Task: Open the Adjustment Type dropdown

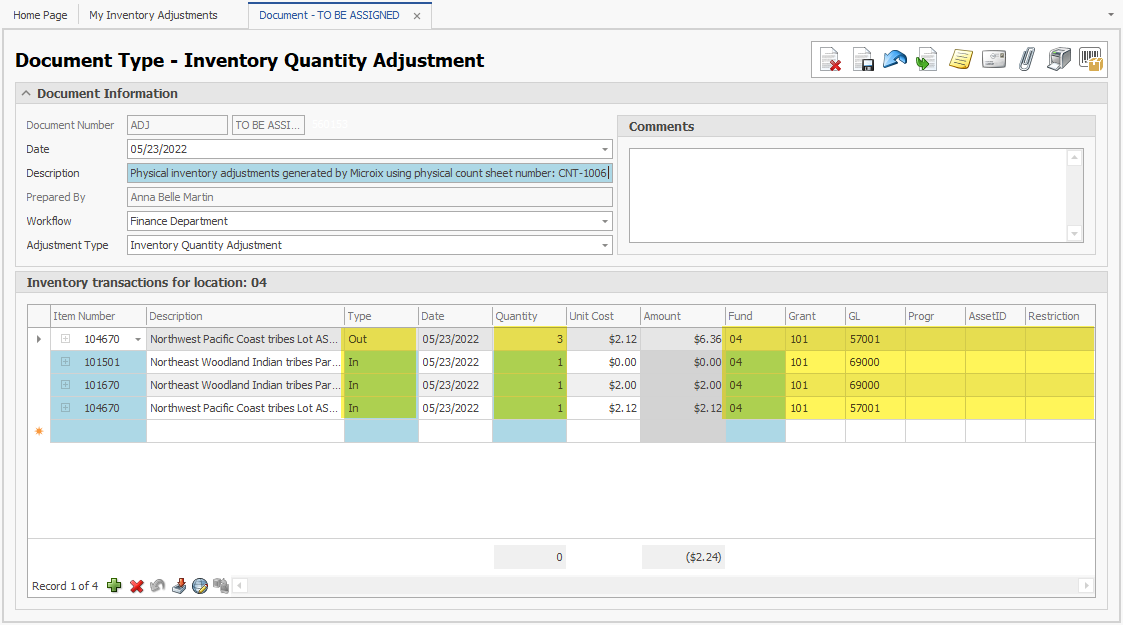Action: point(604,246)
